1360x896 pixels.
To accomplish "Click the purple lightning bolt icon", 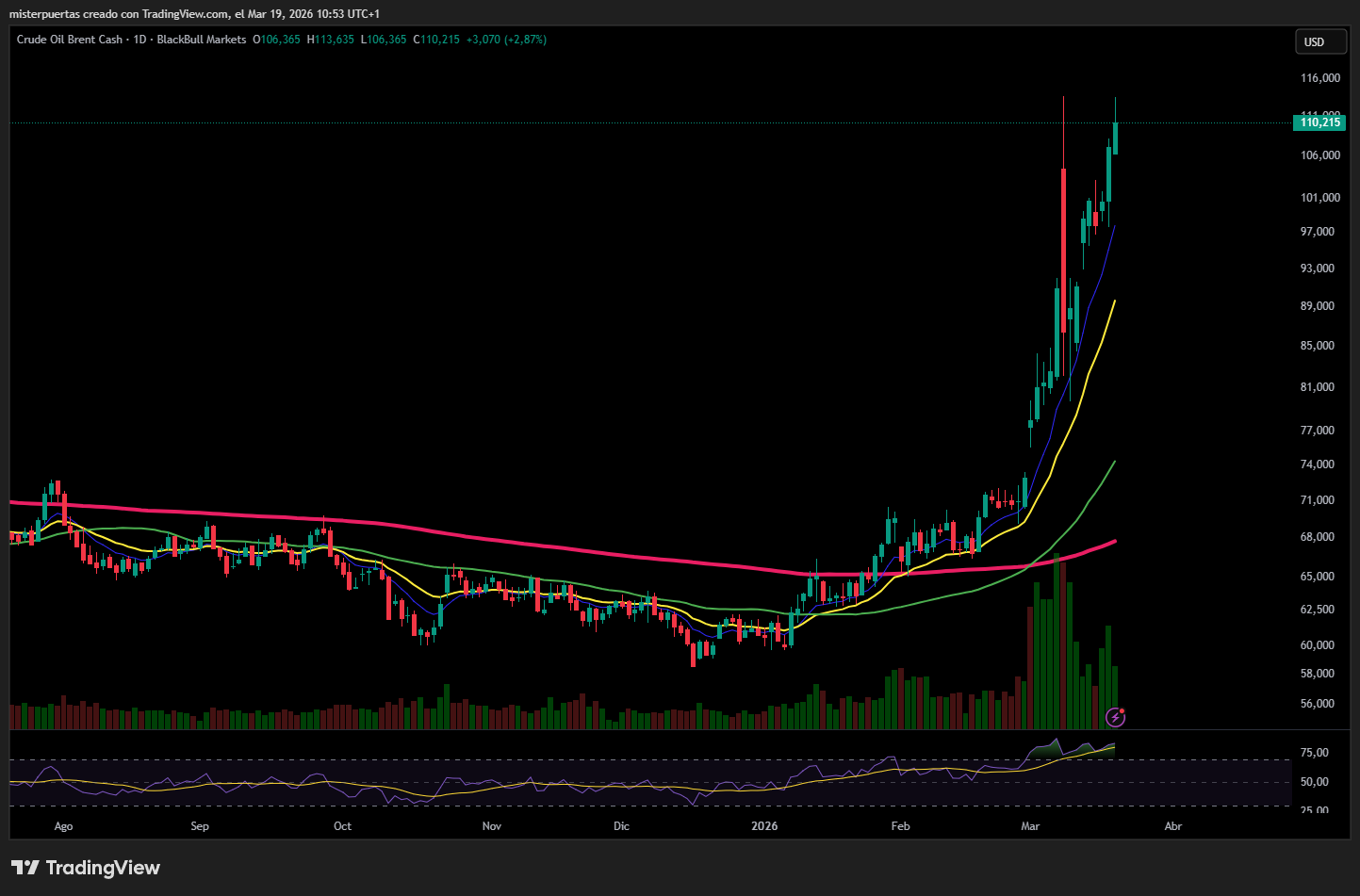I will pos(1115,718).
